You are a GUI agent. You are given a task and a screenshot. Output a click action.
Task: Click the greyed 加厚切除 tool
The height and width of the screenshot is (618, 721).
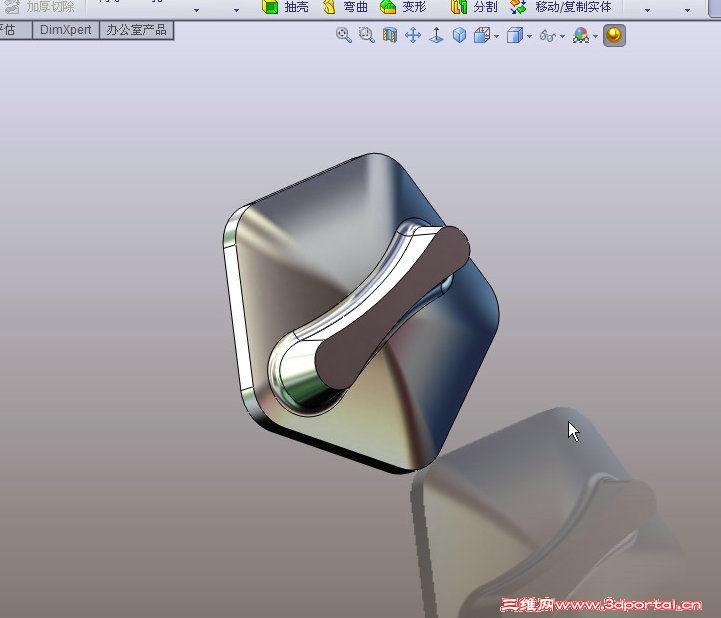39,7
